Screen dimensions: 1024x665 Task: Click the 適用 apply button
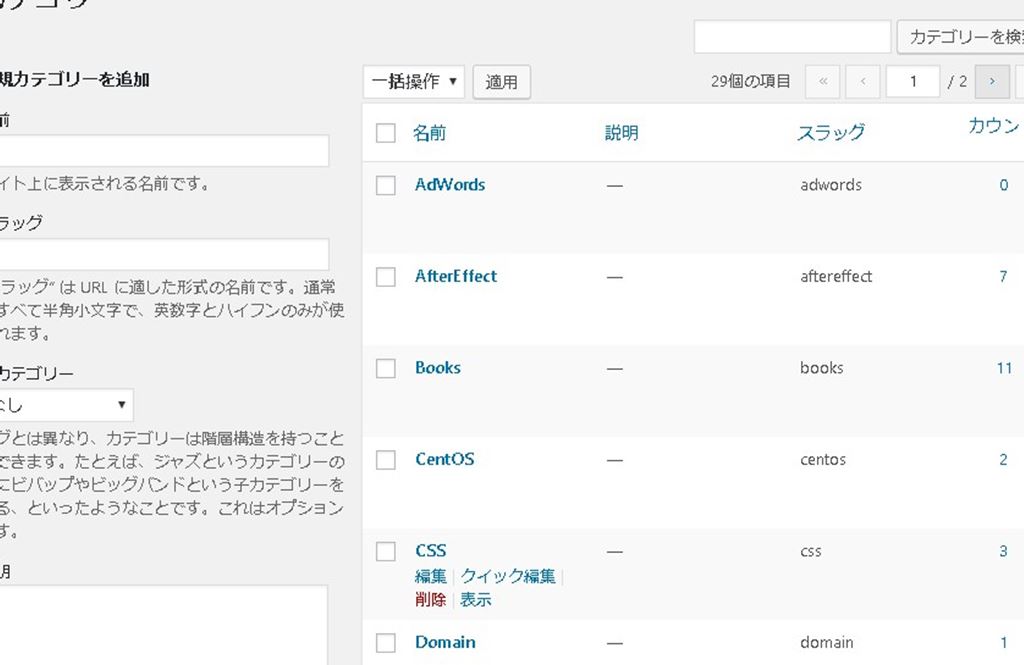pyautogui.click(x=501, y=83)
